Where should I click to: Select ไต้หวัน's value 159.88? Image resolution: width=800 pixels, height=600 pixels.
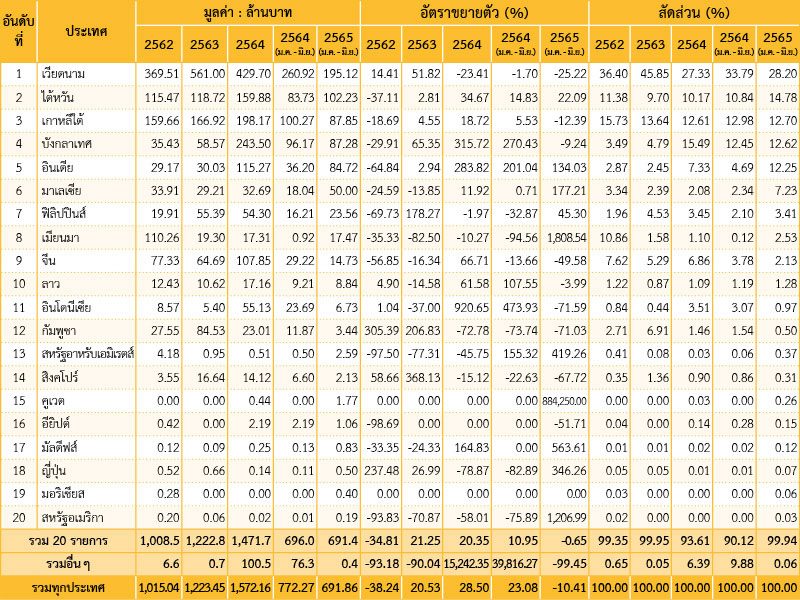[x=254, y=97]
